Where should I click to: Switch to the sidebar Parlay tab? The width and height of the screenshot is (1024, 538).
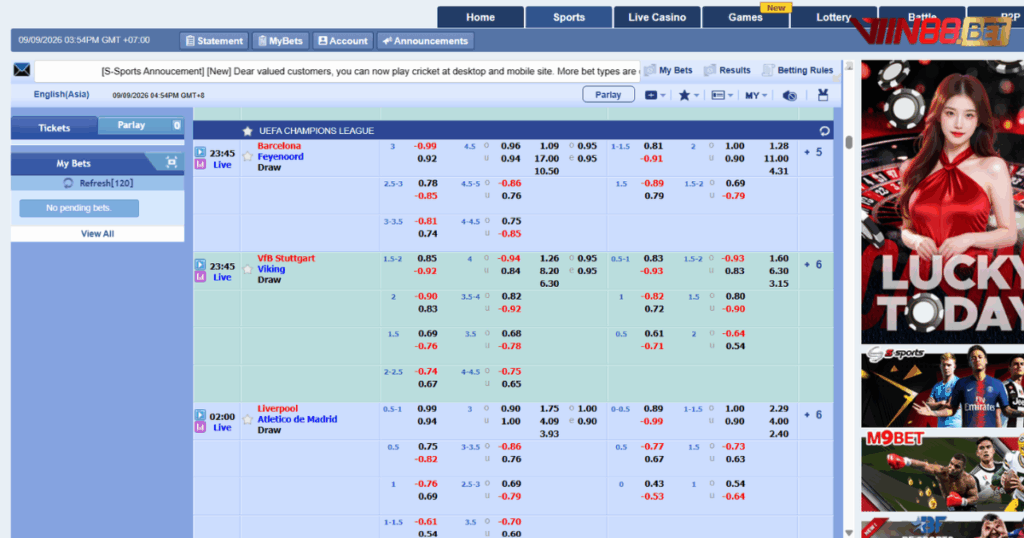click(140, 125)
